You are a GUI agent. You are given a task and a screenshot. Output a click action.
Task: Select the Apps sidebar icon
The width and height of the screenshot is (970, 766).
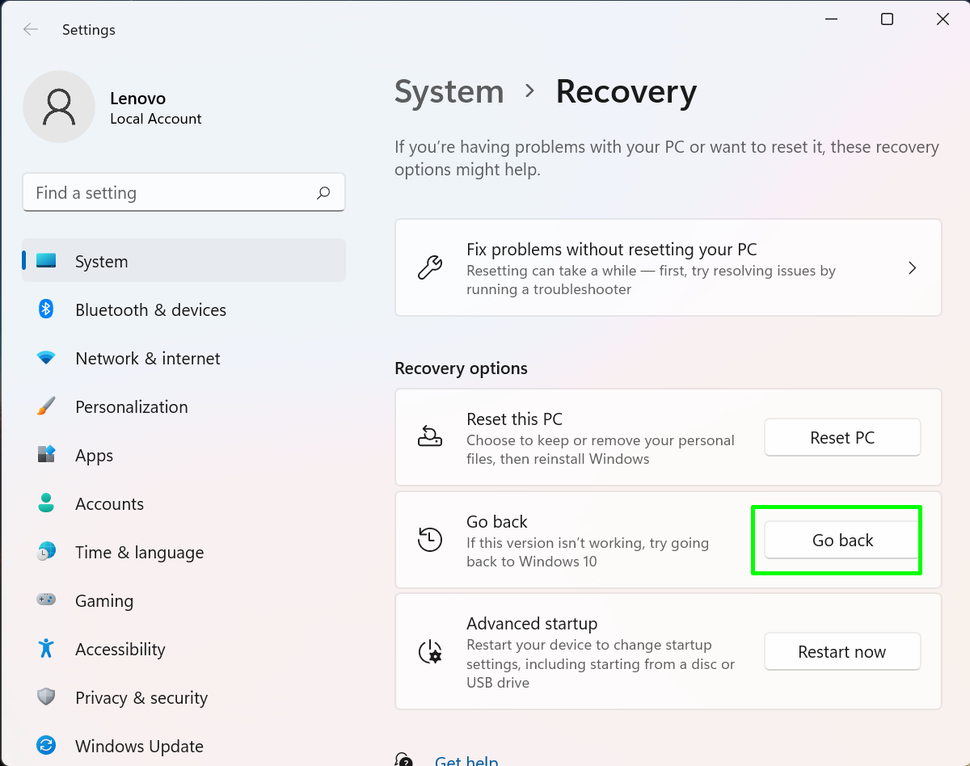(x=46, y=455)
